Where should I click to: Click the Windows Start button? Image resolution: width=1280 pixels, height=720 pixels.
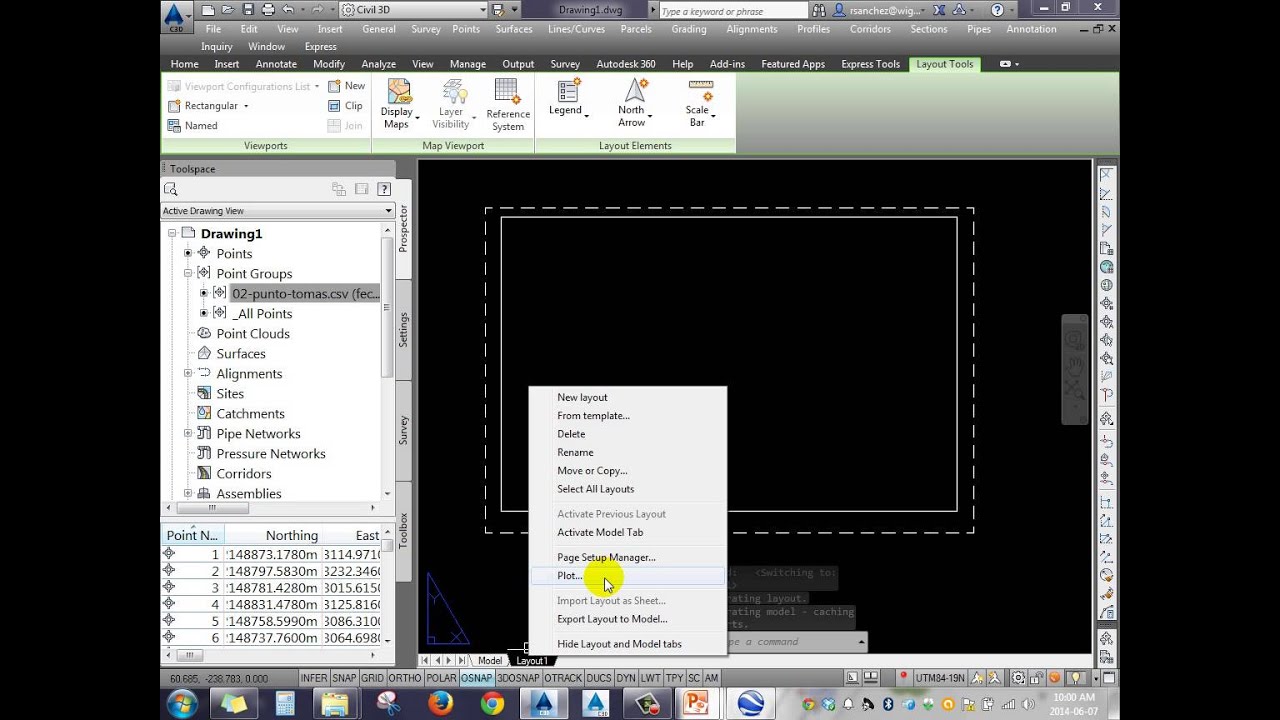182,704
